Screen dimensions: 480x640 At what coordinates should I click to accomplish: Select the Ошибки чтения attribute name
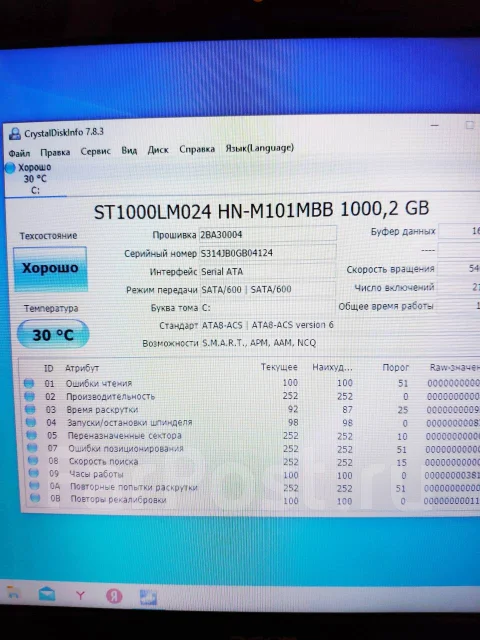coord(99,383)
